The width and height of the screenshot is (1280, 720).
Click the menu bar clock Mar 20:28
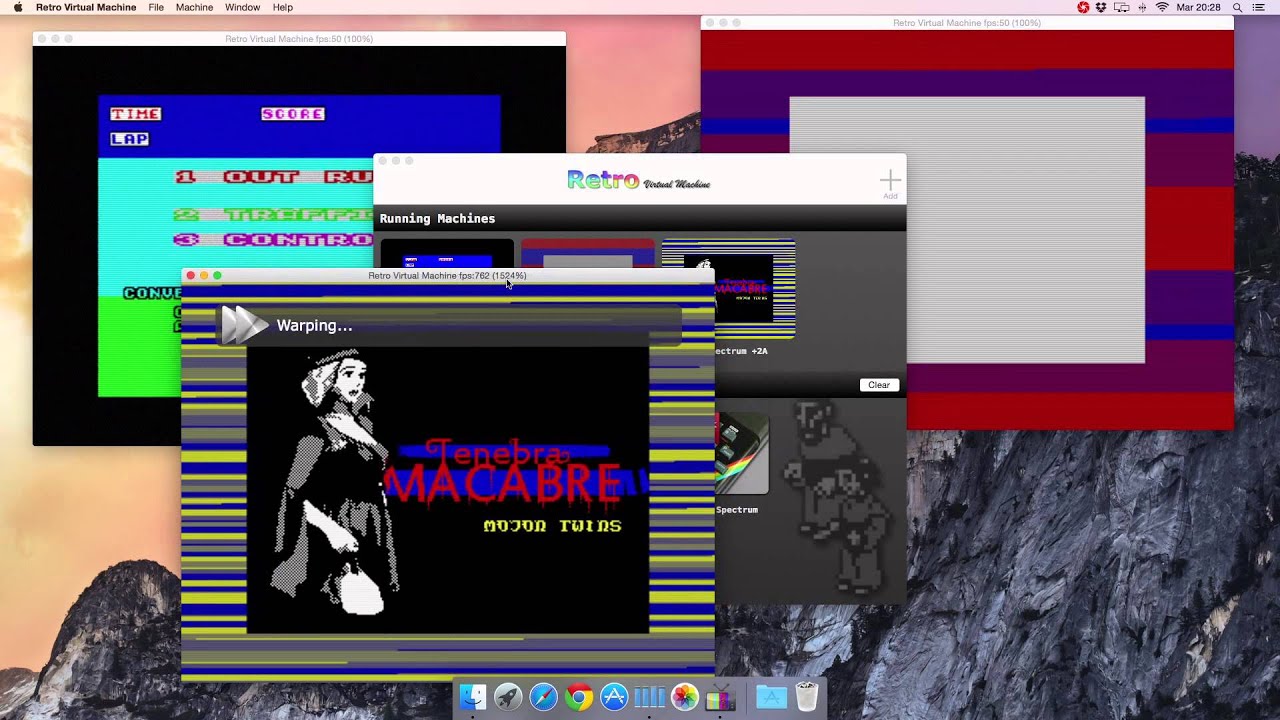(1199, 7)
